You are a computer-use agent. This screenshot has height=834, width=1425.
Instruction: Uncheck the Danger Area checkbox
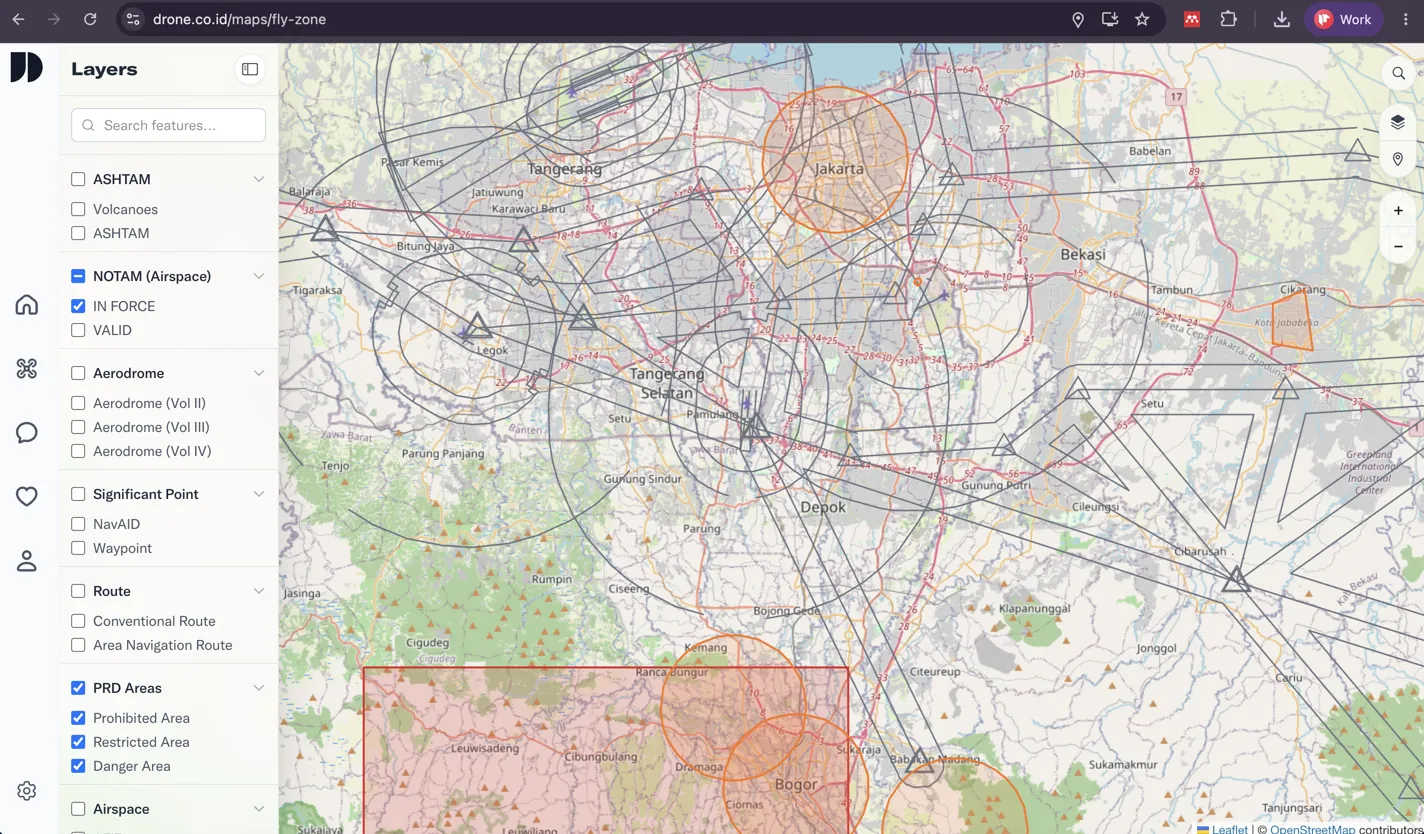pos(78,766)
